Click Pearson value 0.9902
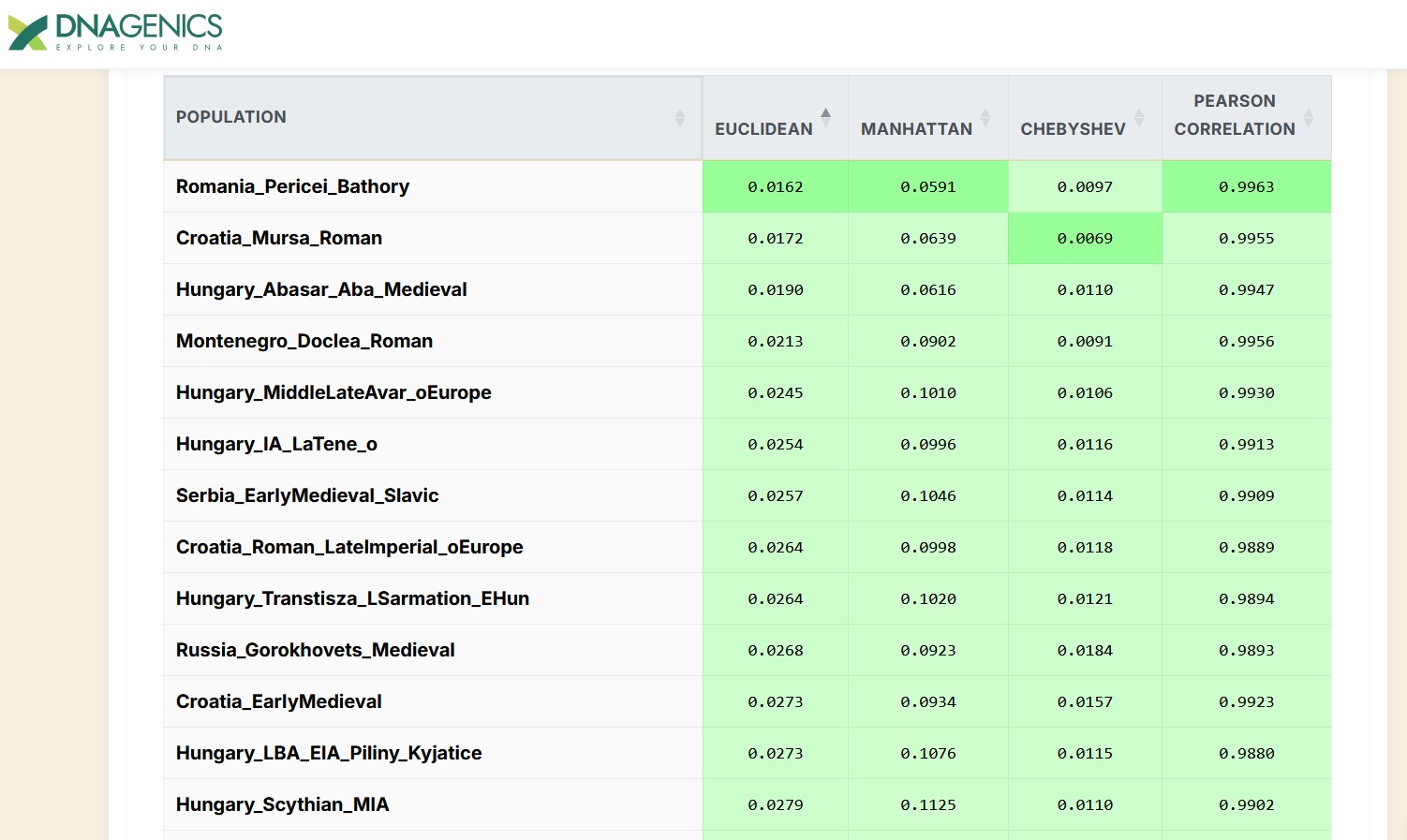 (x=1247, y=805)
